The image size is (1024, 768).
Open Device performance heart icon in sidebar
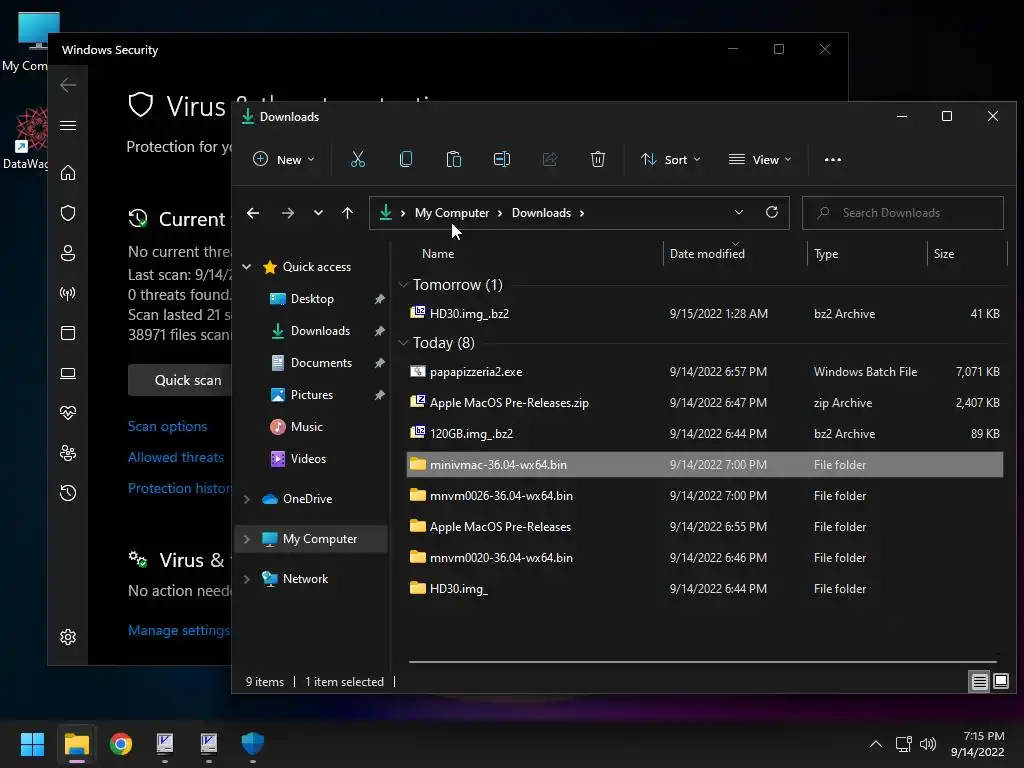click(68, 413)
